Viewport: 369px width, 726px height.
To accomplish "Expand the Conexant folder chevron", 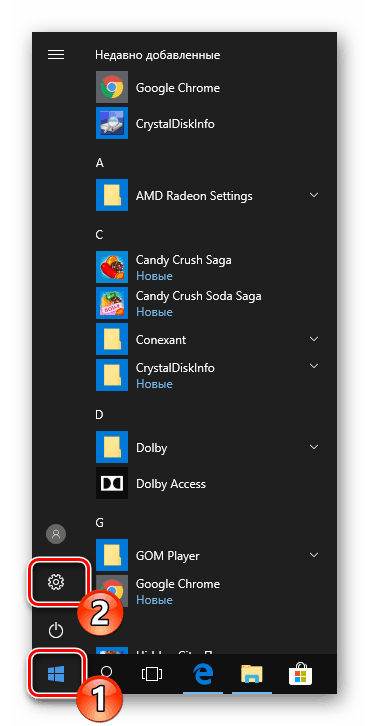I will tap(314, 339).
